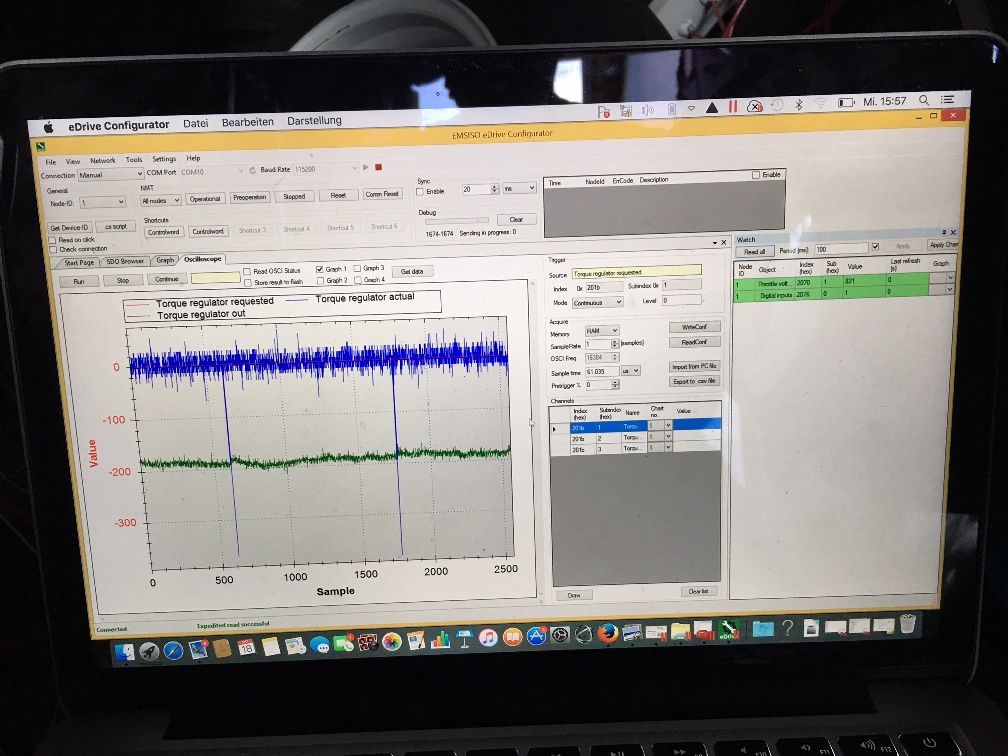The image size is (1008, 756).
Task: Open the Network menu
Action: point(102,160)
